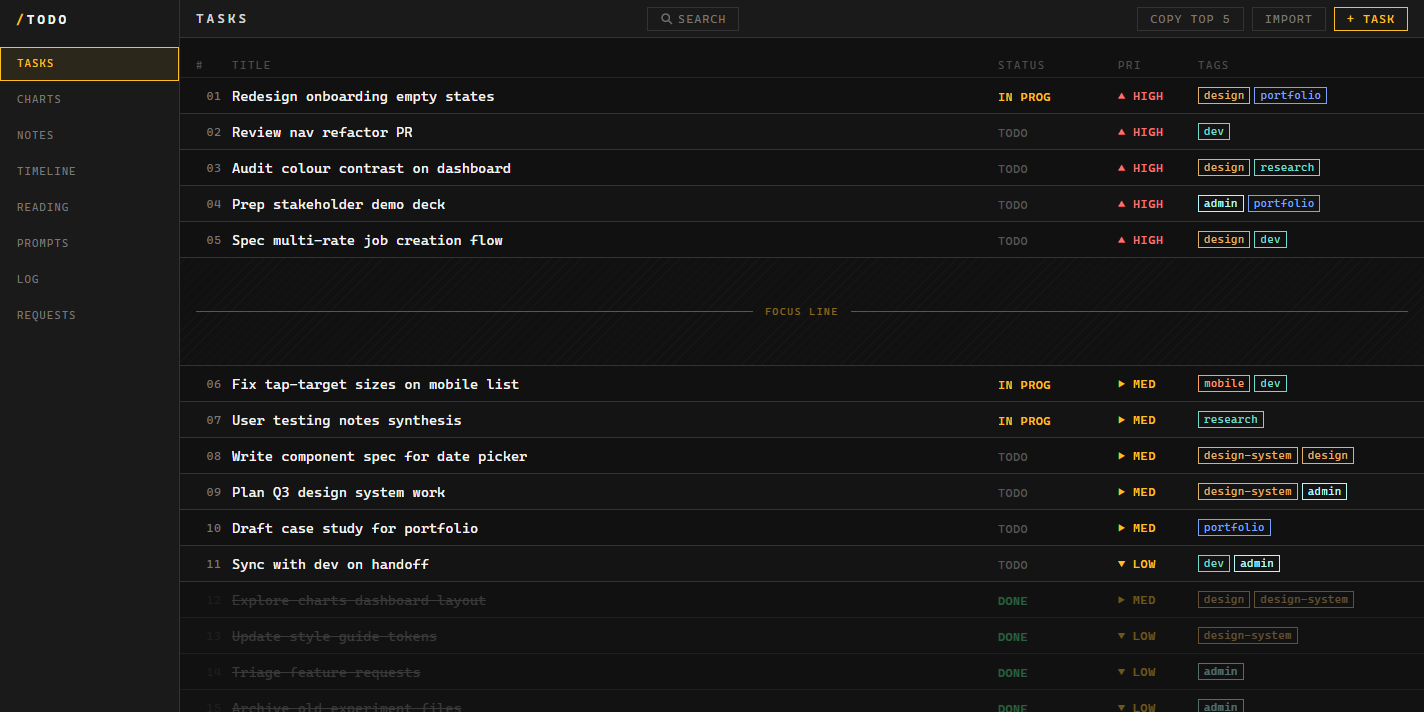This screenshot has height=712, width=1424.
Task: Click admin tag on Prep stakeholder demo deck
Action: click(1221, 204)
